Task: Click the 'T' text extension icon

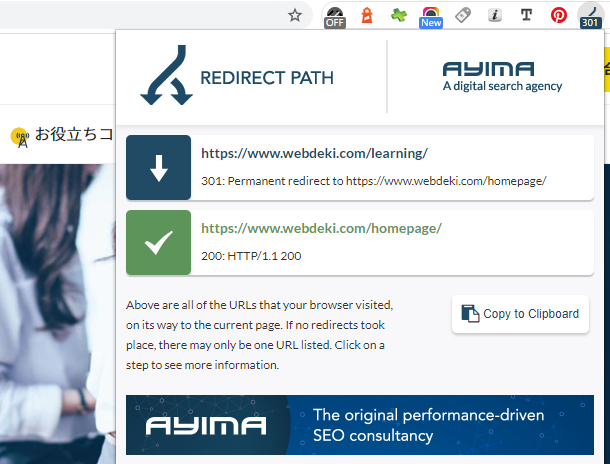Action: tap(526, 15)
